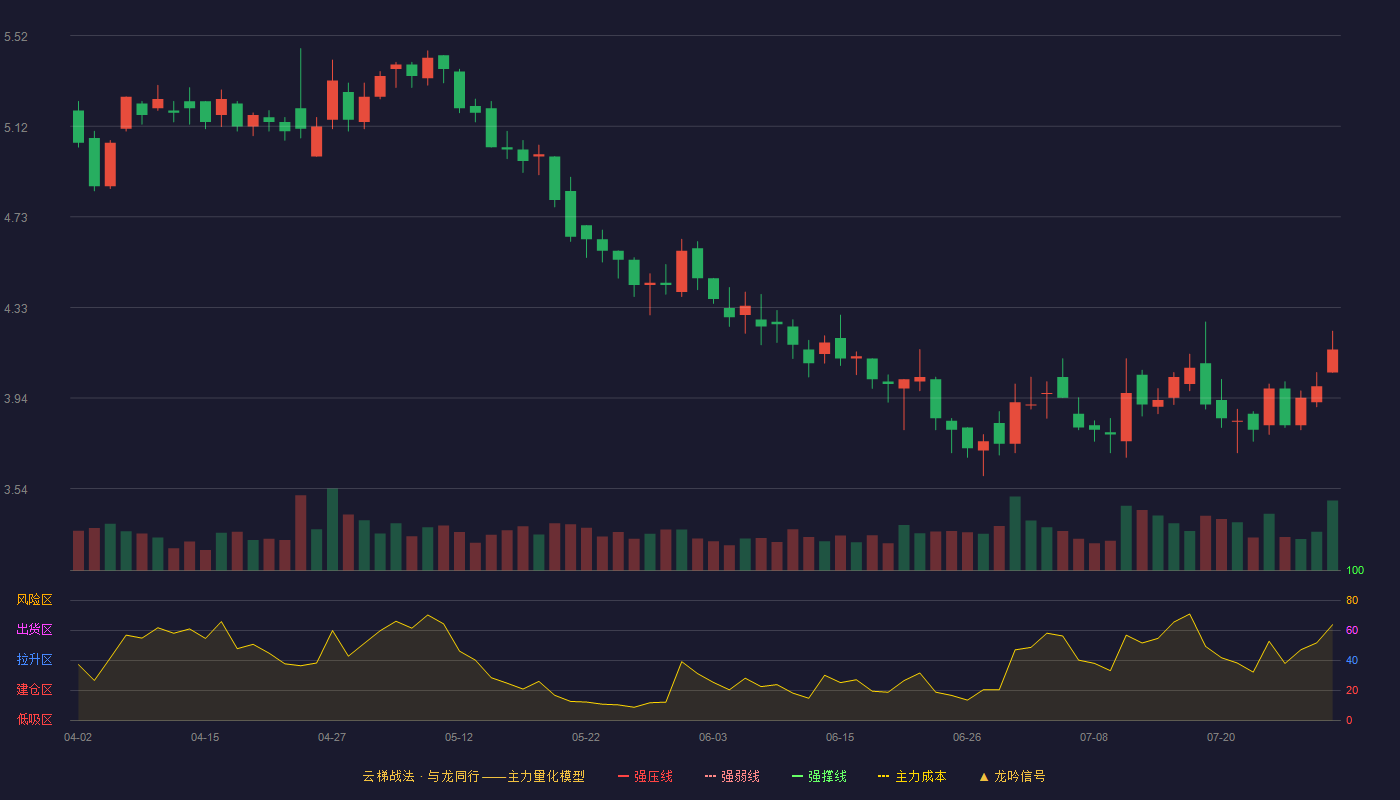Select the 风险区 zone label
This screenshot has height=800, width=1400.
point(34,600)
